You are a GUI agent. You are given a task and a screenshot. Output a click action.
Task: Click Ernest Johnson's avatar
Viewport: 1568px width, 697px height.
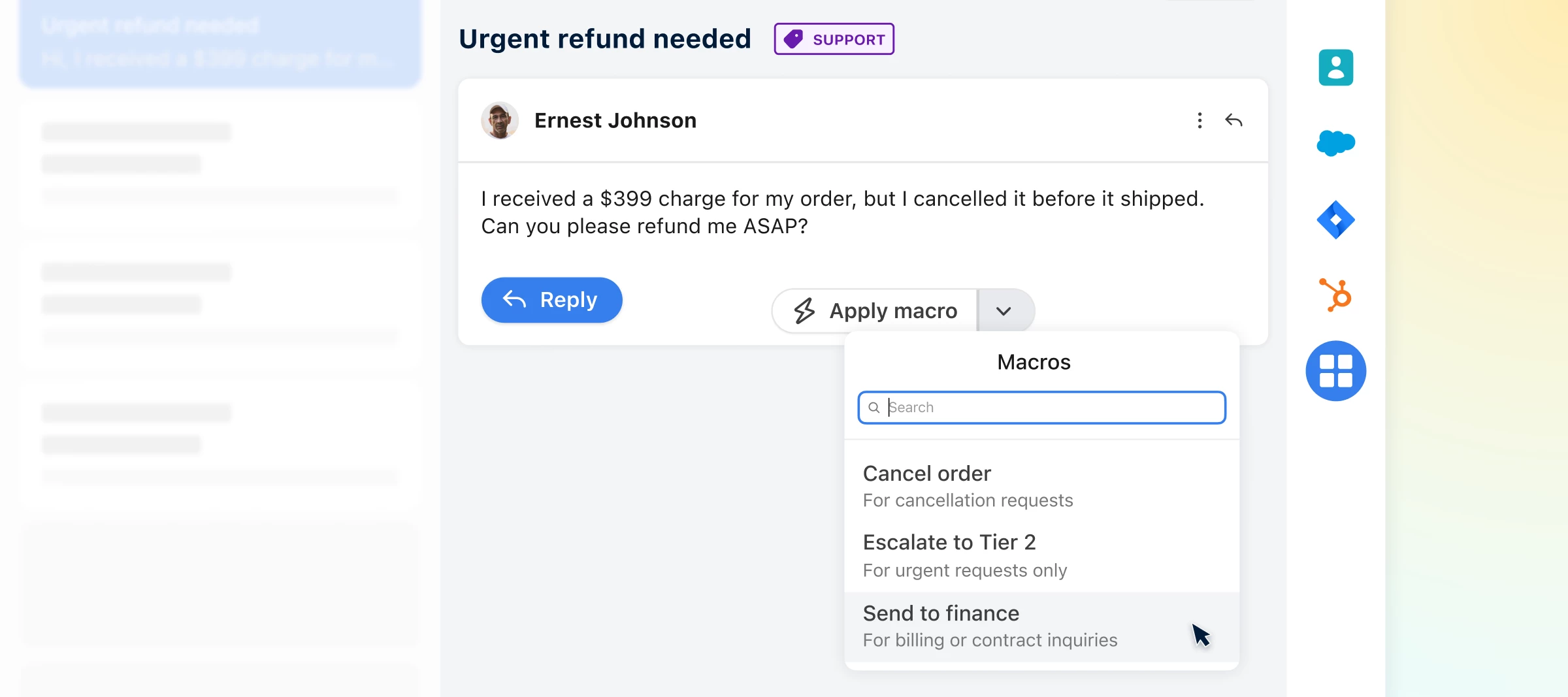[499, 120]
